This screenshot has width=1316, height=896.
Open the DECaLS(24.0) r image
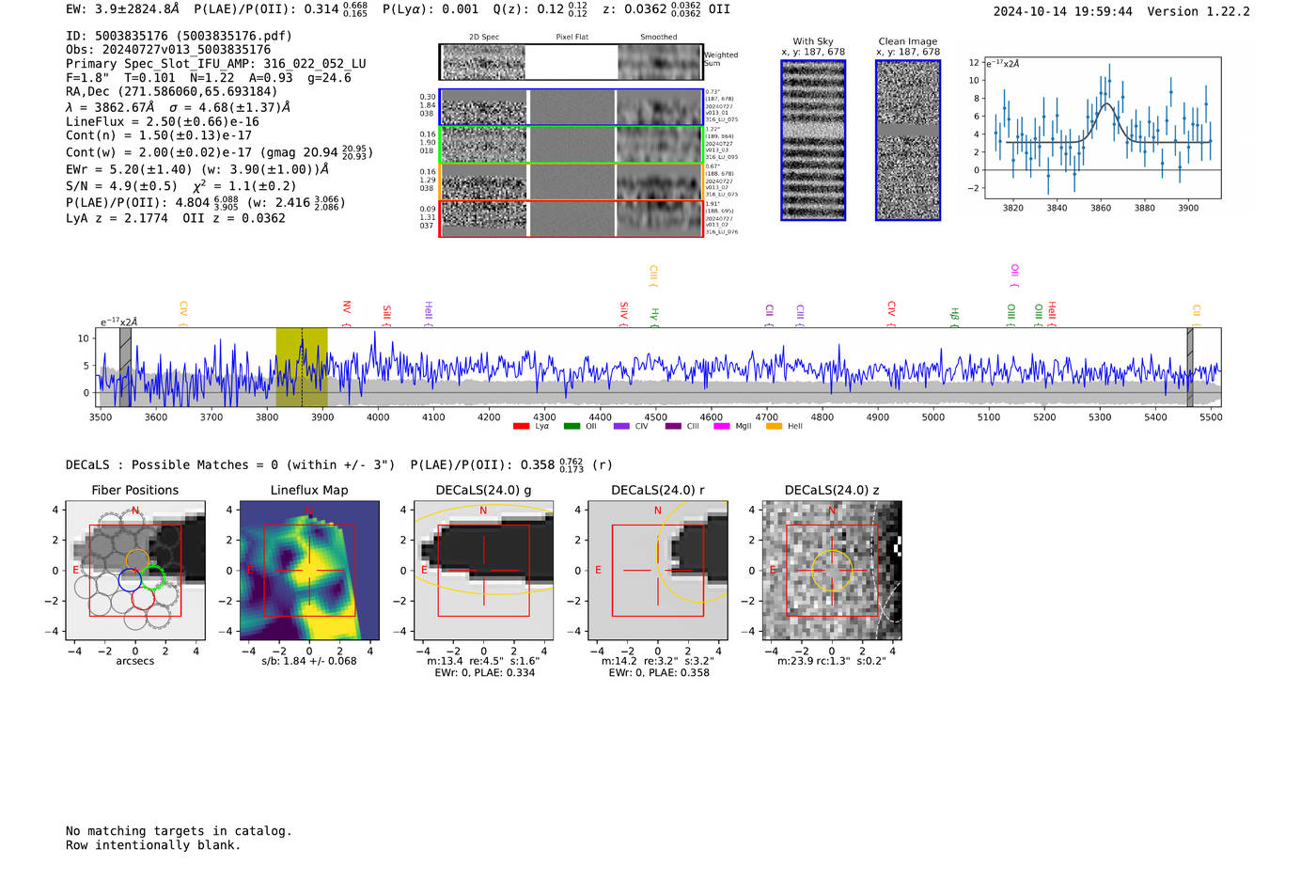(x=658, y=570)
